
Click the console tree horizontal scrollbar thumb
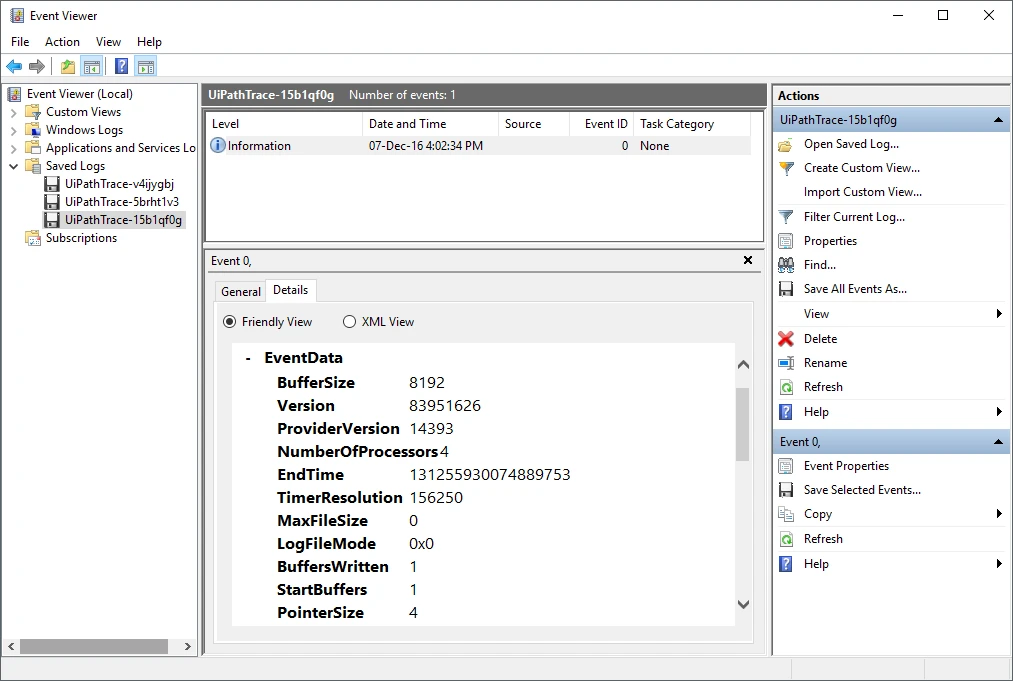[94, 646]
